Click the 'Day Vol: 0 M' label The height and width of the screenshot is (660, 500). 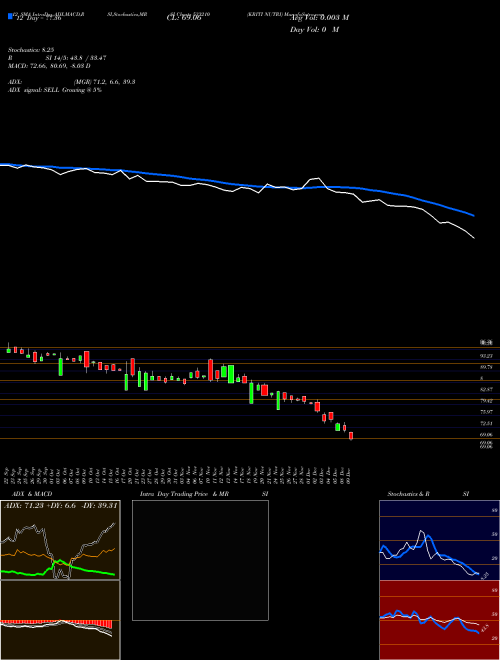[x=314, y=30]
